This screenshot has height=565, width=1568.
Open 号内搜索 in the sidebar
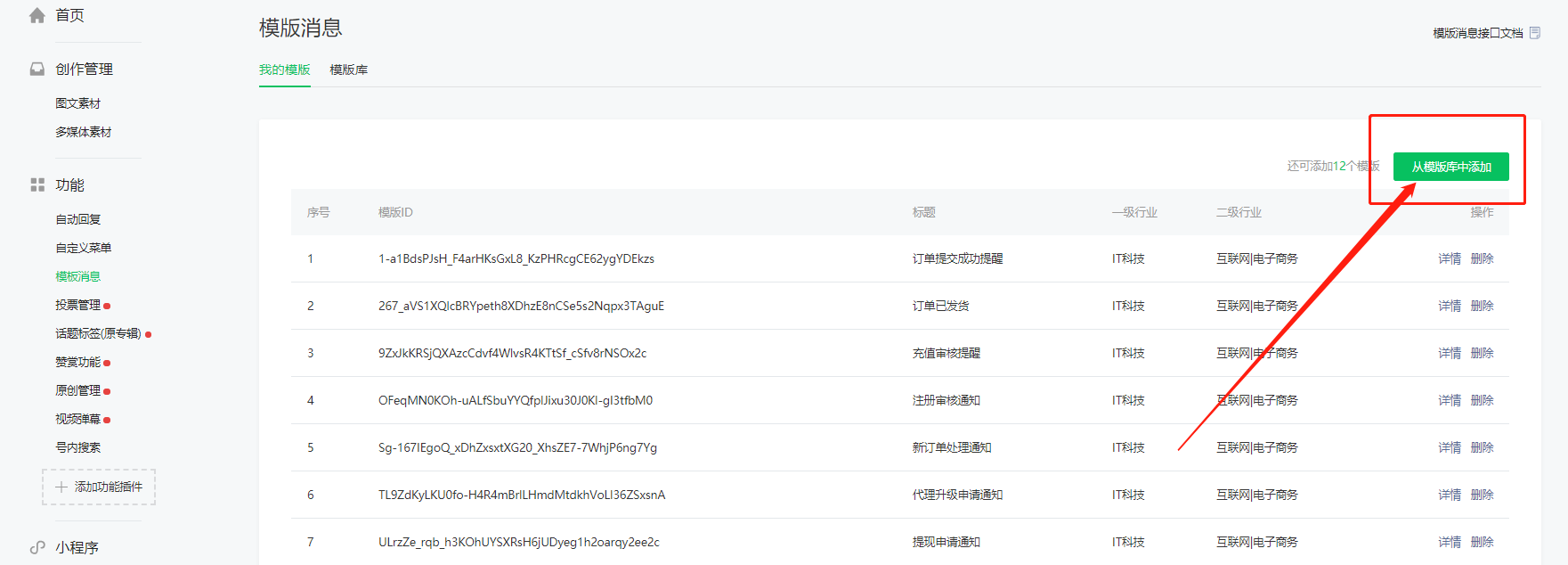[x=77, y=447]
